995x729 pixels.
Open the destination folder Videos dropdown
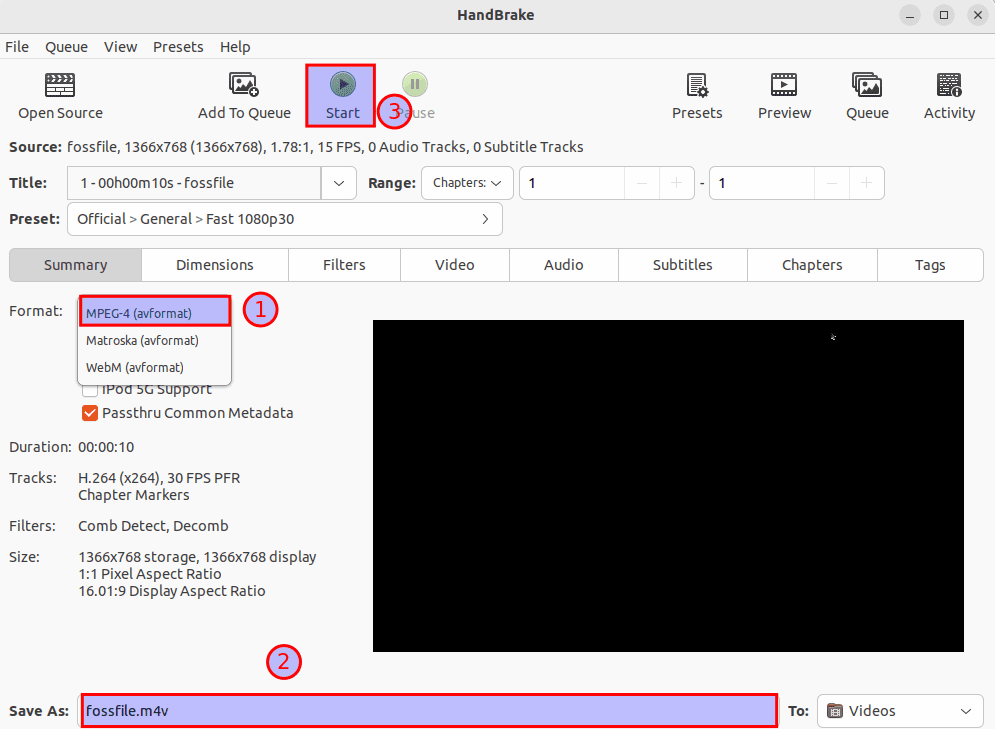[900, 711]
